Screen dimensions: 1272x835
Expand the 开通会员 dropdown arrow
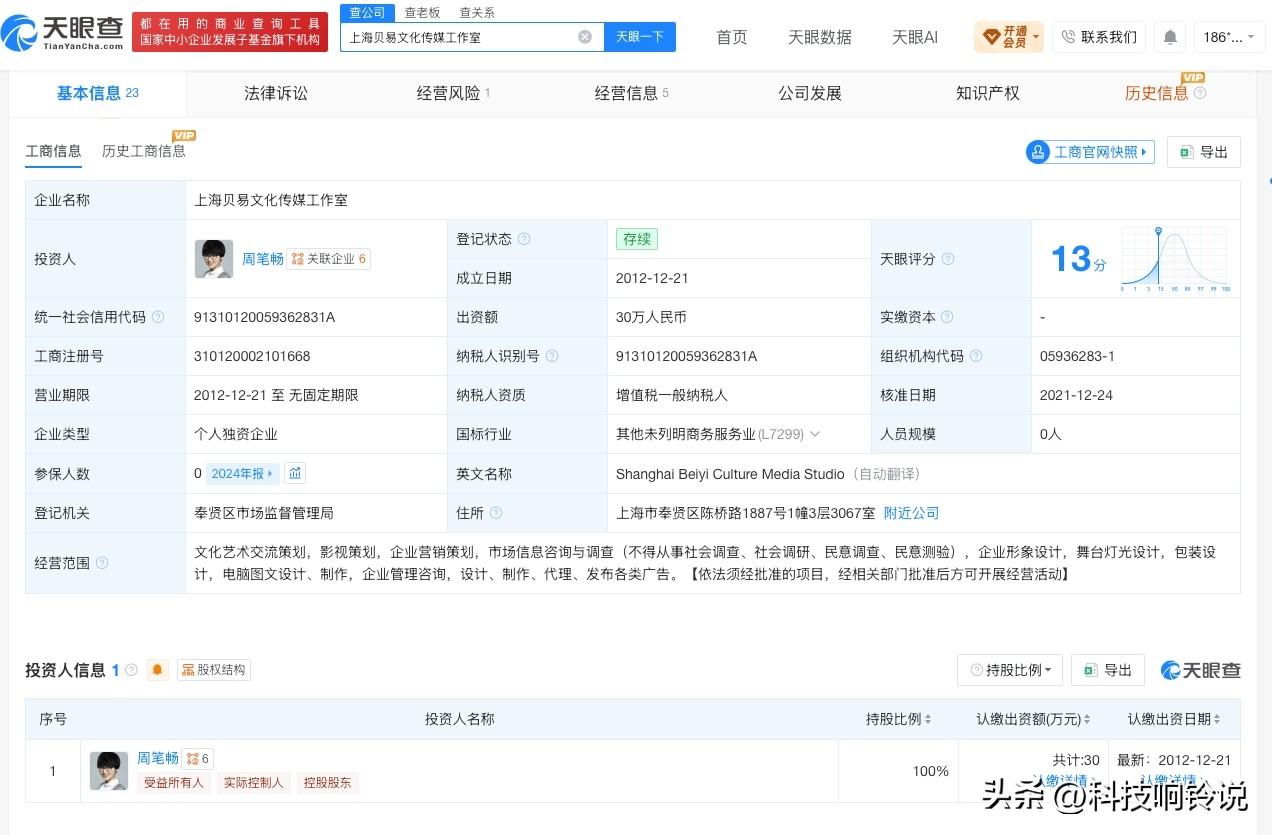tap(1036, 37)
